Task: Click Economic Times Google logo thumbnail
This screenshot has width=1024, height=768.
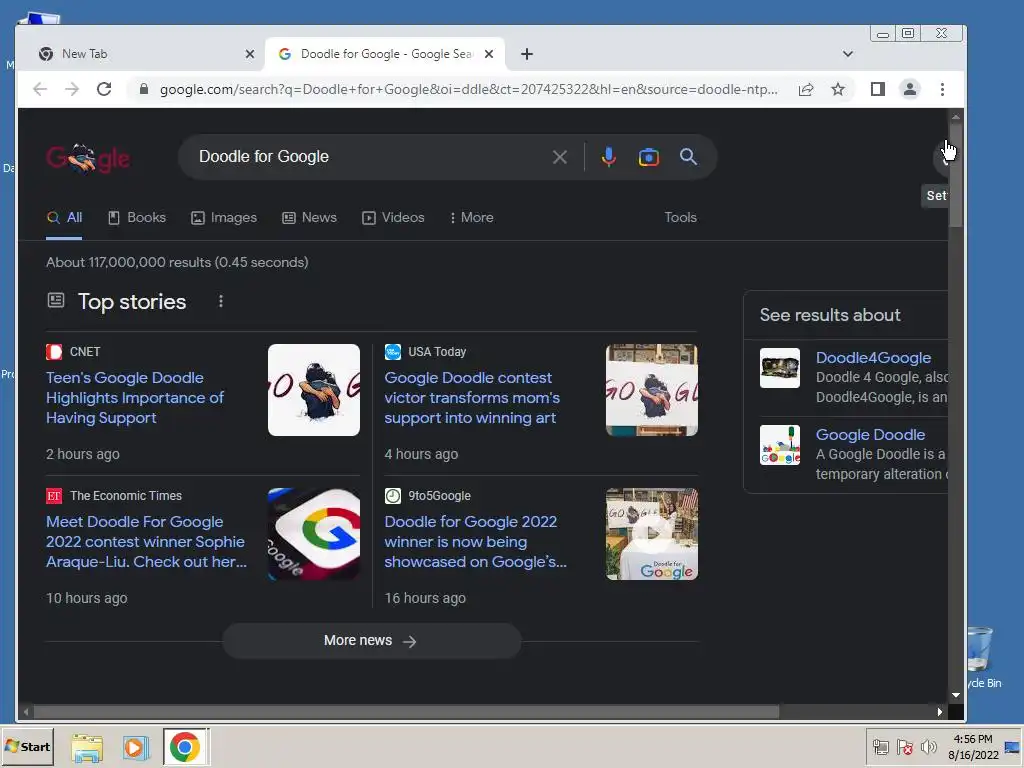Action: (313, 534)
